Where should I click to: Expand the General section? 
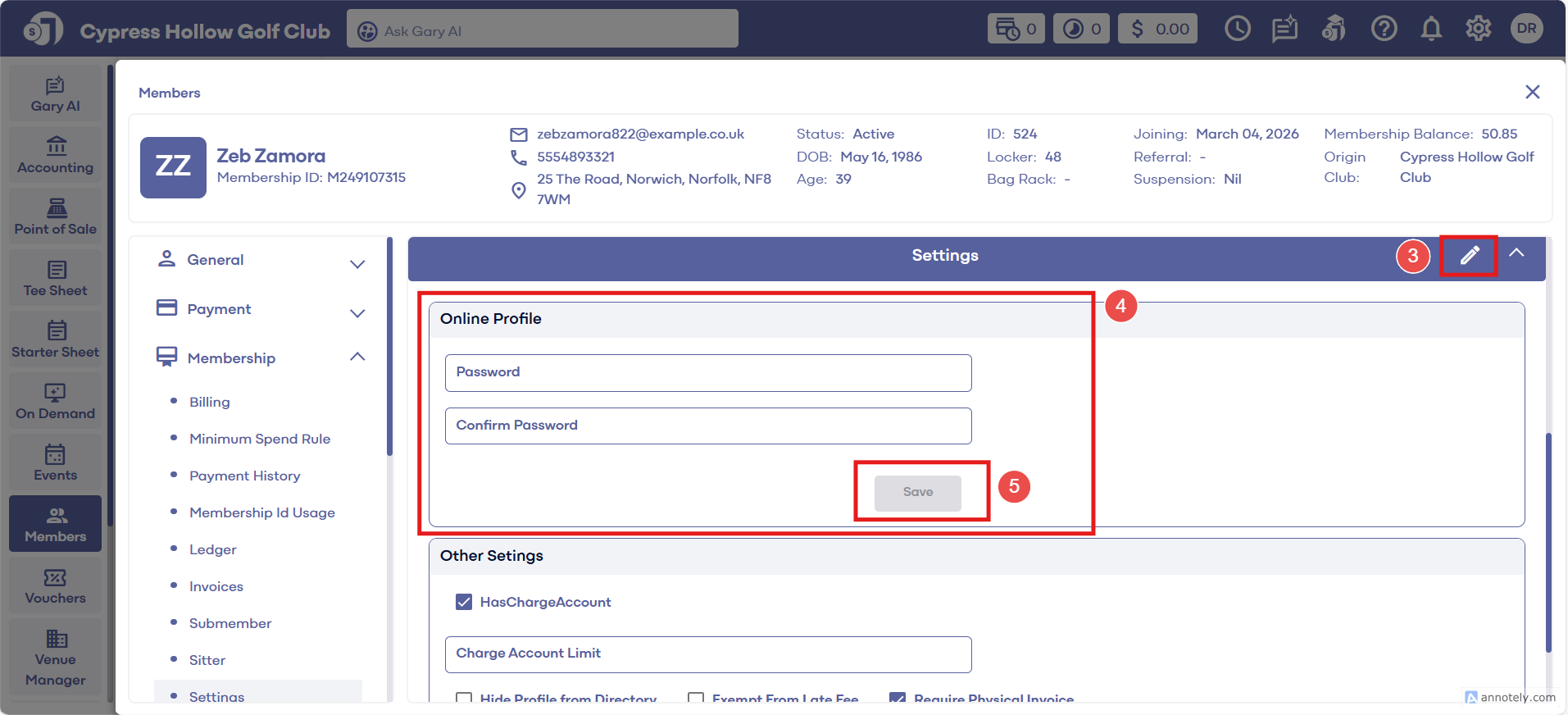click(357, 264)
